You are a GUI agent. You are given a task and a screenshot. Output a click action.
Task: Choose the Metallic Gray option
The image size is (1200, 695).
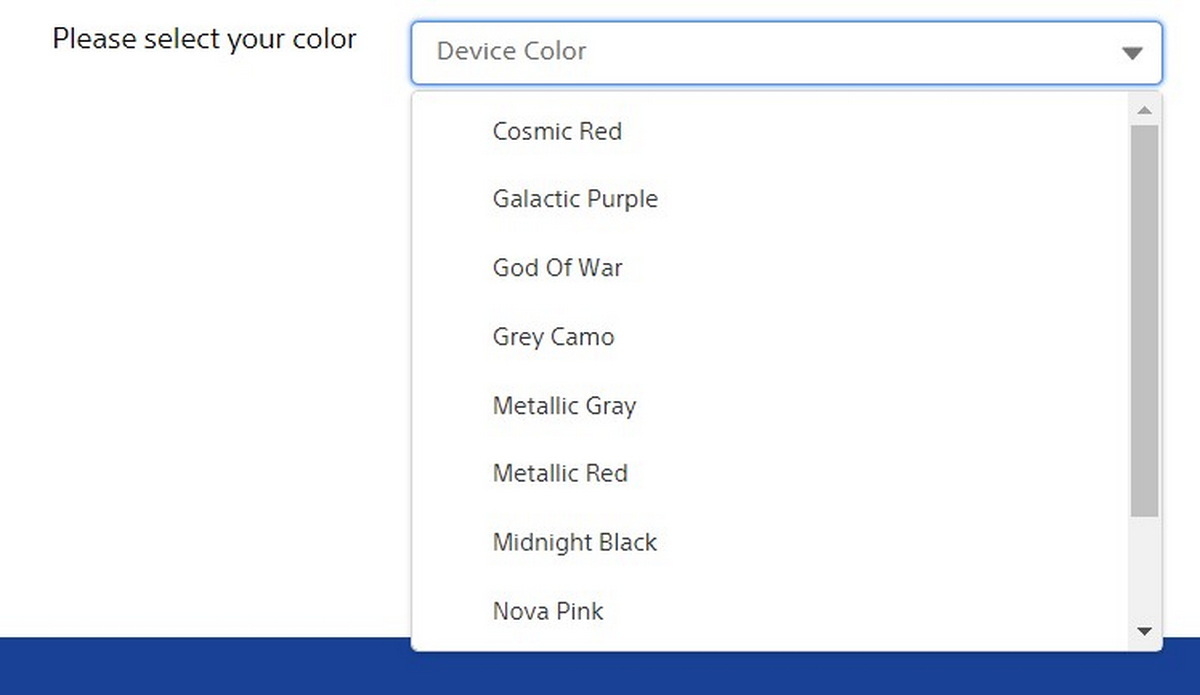click(564, 406)
